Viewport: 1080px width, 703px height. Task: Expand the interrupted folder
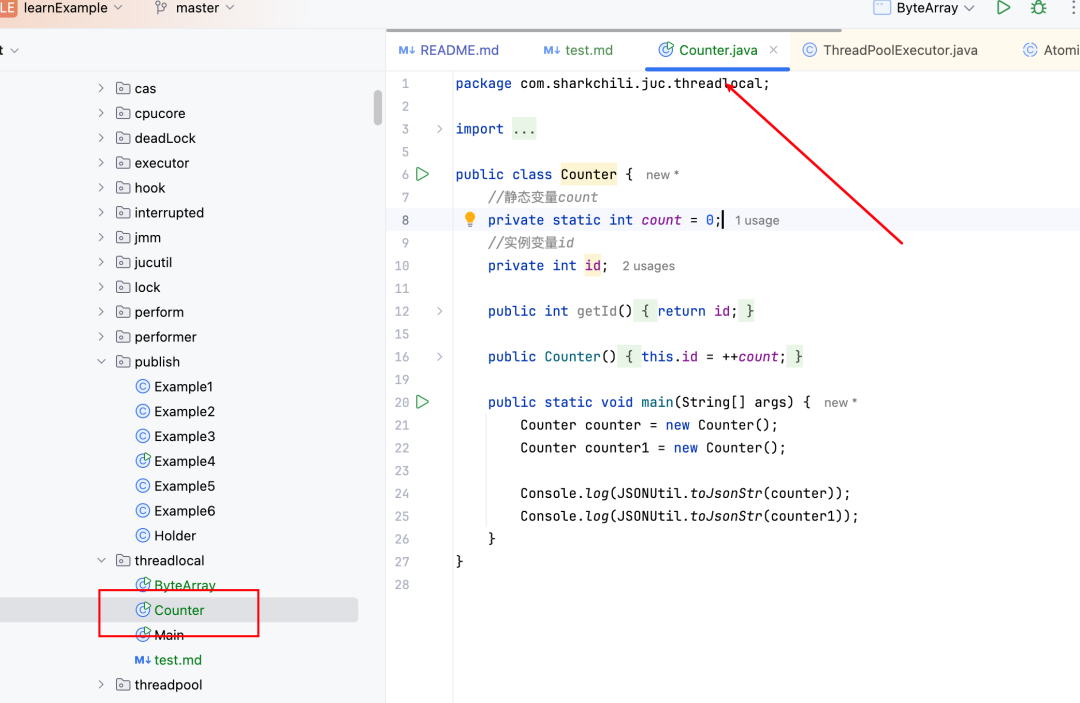[x=101, y=212]
